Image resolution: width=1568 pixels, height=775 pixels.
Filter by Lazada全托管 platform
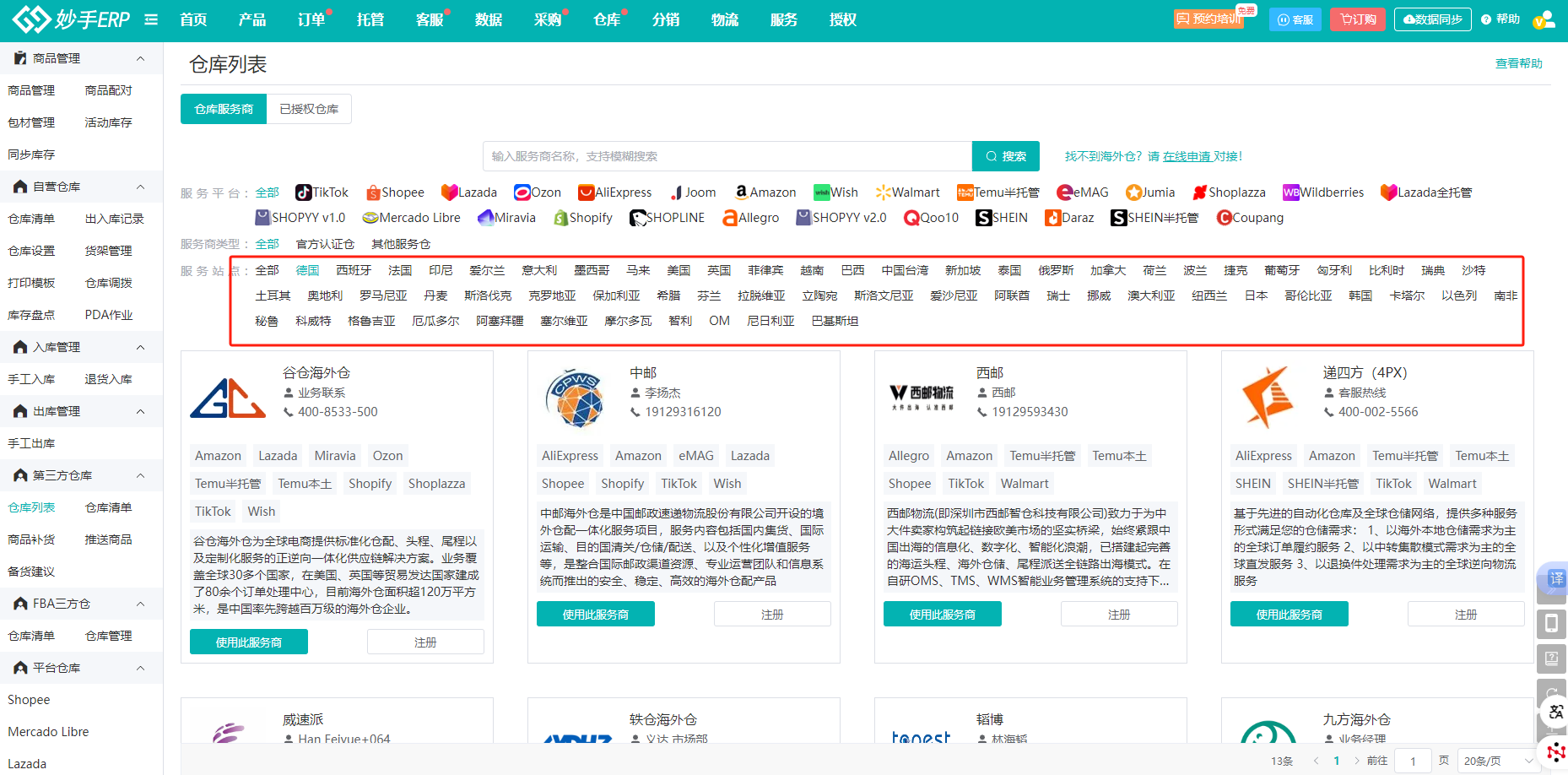1426,192
